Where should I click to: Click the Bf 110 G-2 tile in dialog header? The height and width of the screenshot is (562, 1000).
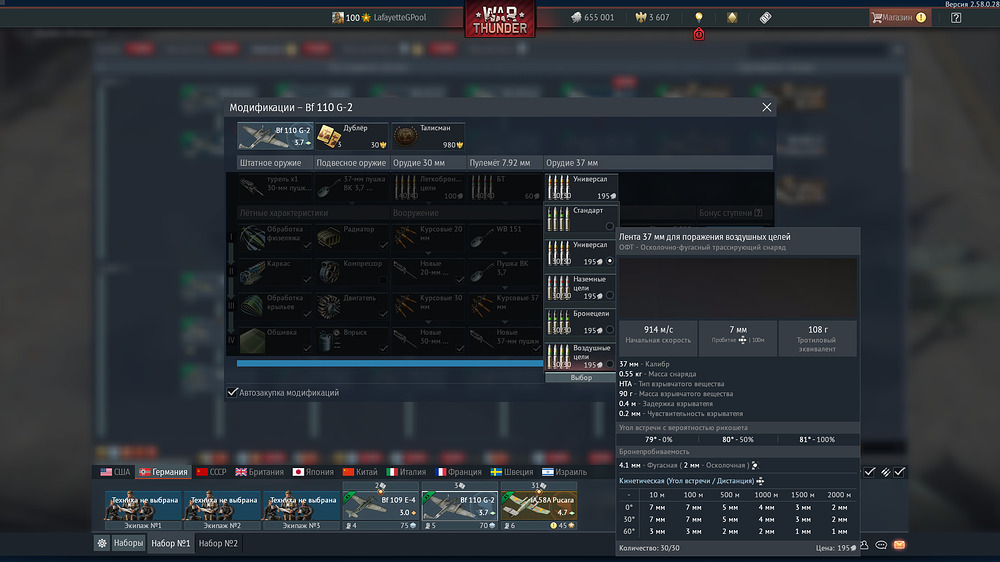tap(275, 136)
